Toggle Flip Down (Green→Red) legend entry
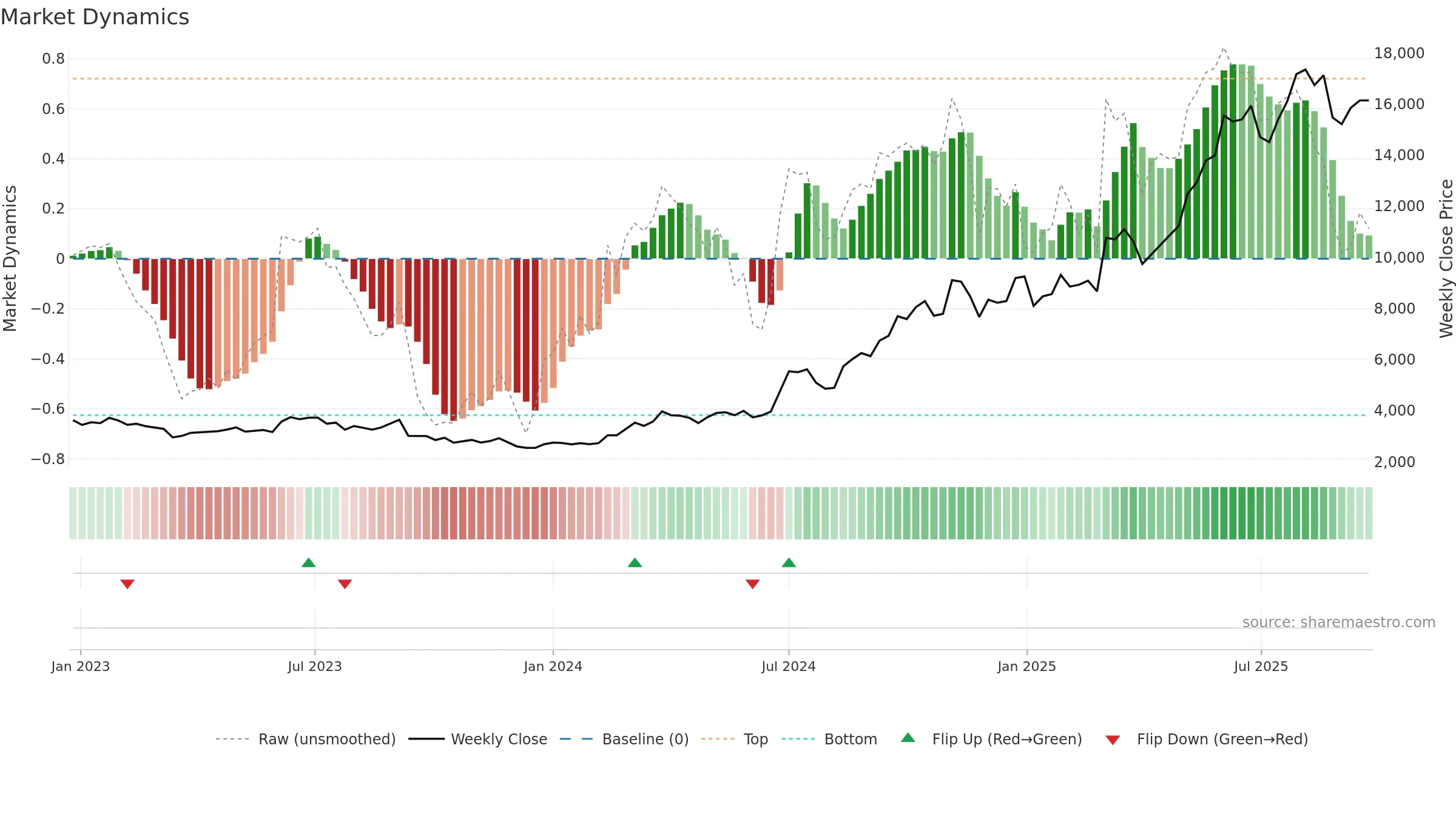 point(1207,739)
